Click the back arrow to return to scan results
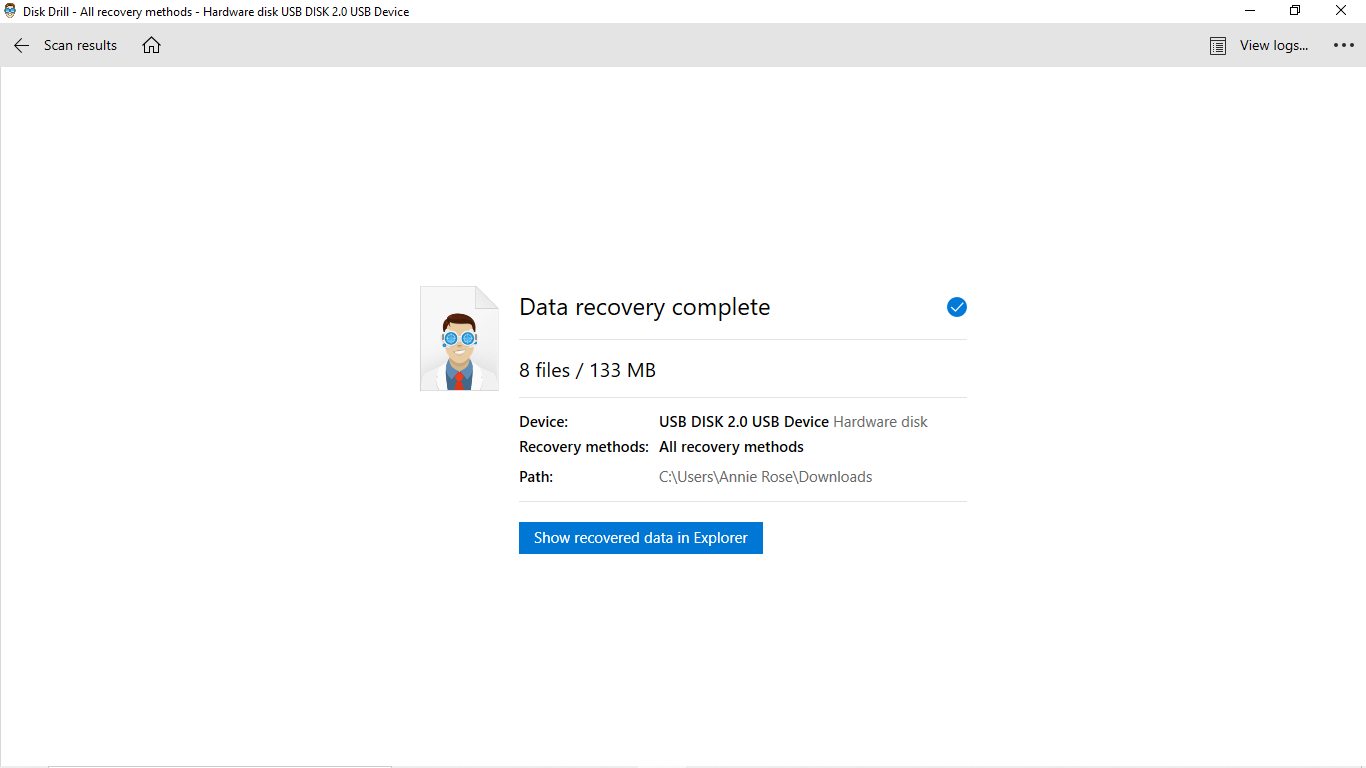The height and width of the screenshot is (768, 1366). click(x=20, y=45)
